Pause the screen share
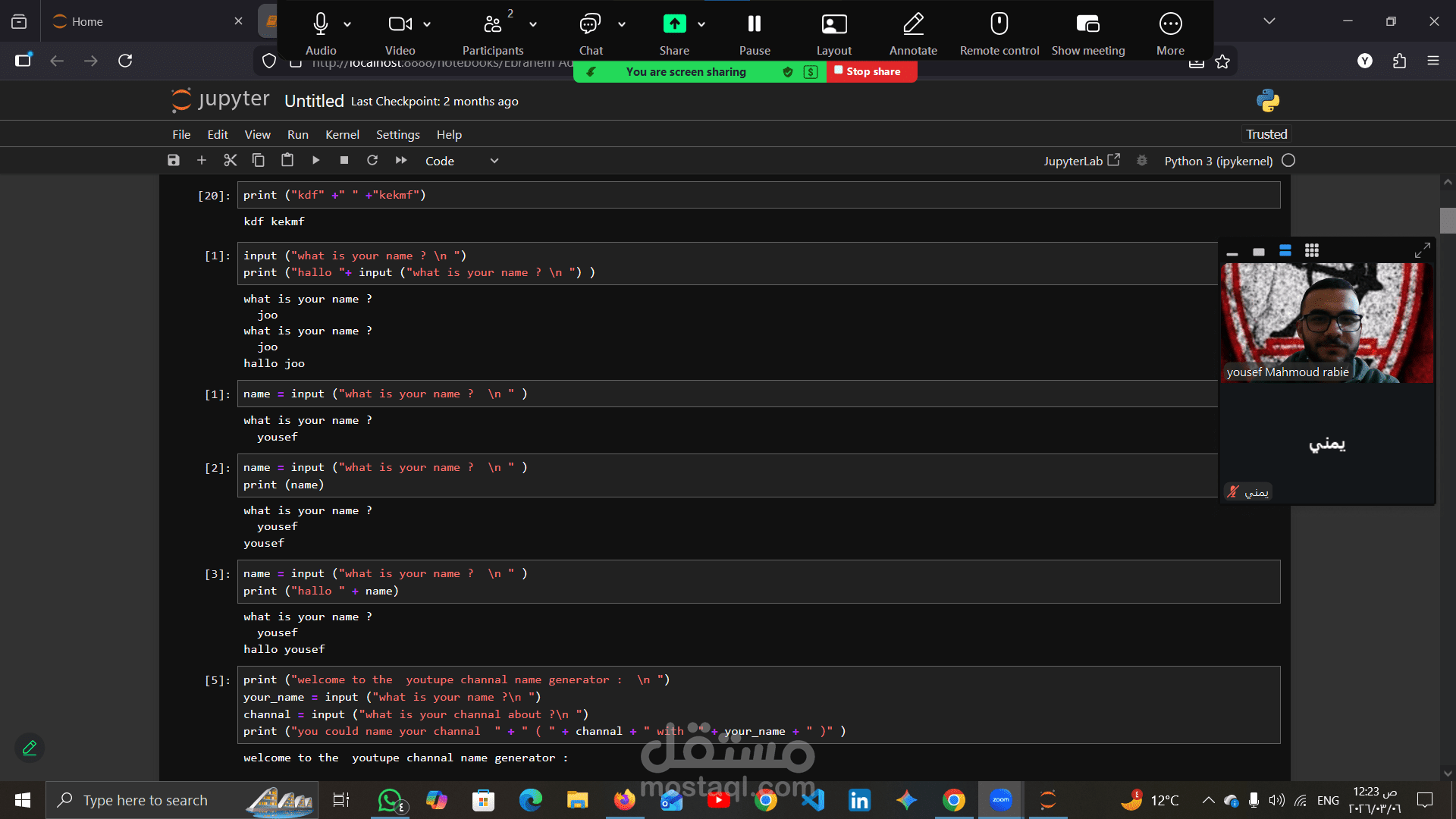This screenshot has width=1456, height=819. pos(755,33)
